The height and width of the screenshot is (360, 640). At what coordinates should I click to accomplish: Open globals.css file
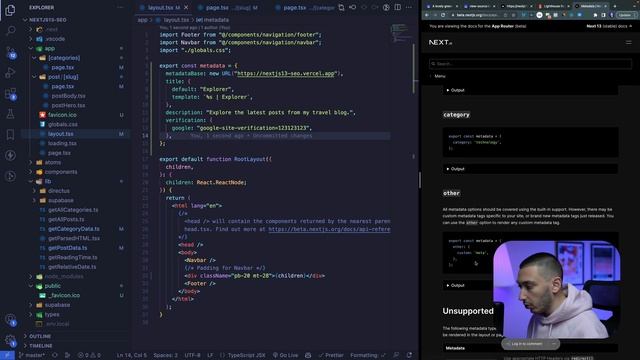(62, 124)
